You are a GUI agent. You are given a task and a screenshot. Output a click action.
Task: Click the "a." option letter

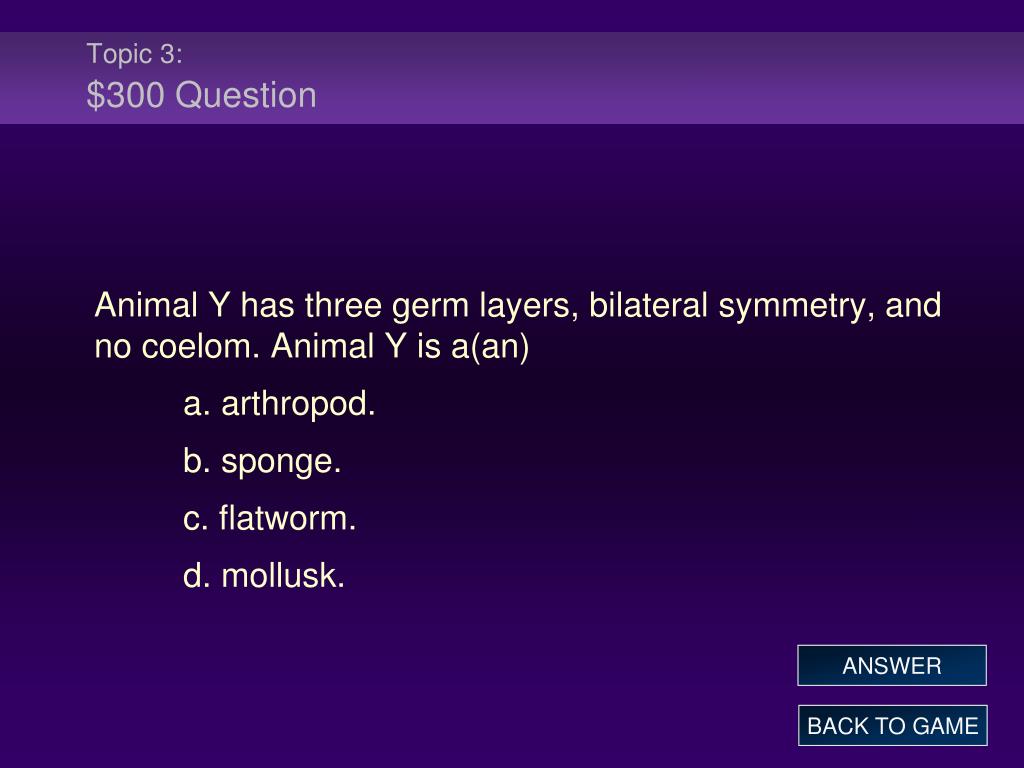tap(196, 405)
